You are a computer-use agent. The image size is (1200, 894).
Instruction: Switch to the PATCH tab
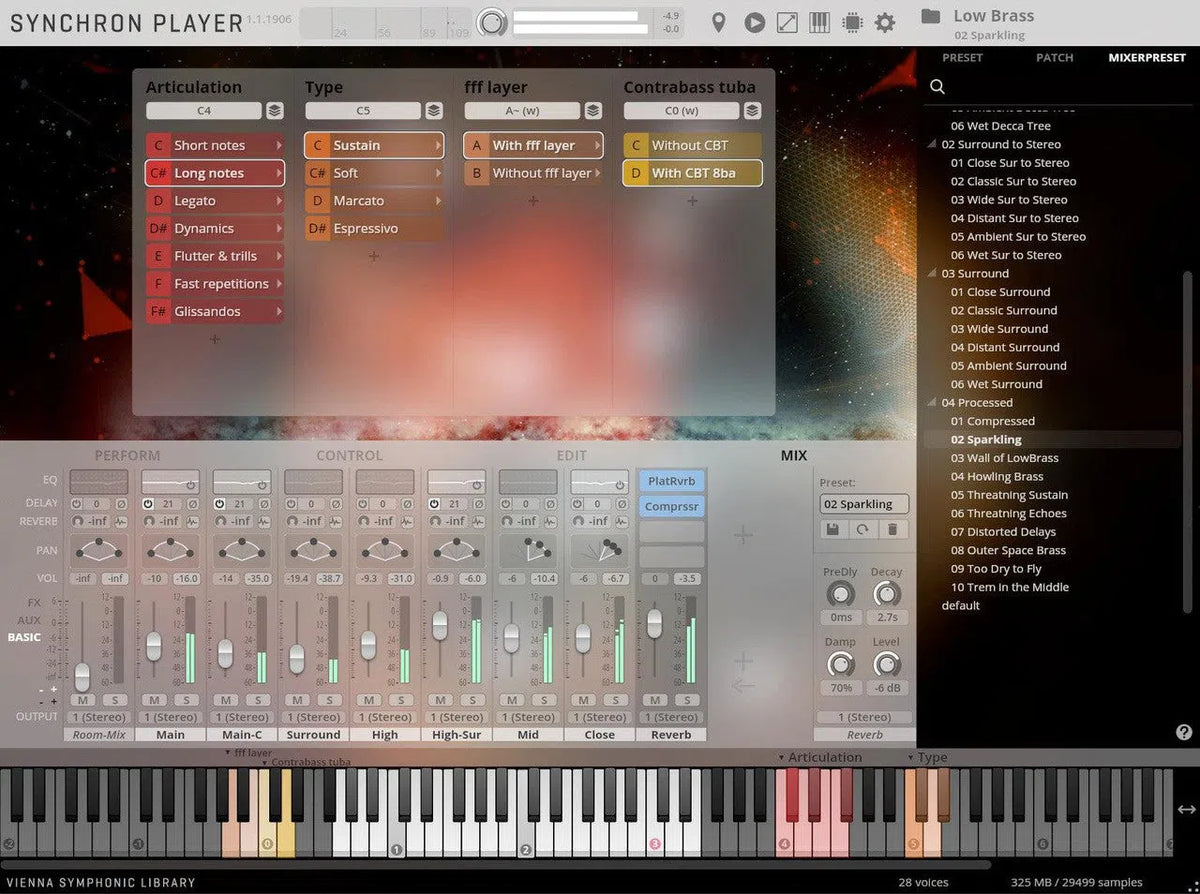pos(1054,58)
